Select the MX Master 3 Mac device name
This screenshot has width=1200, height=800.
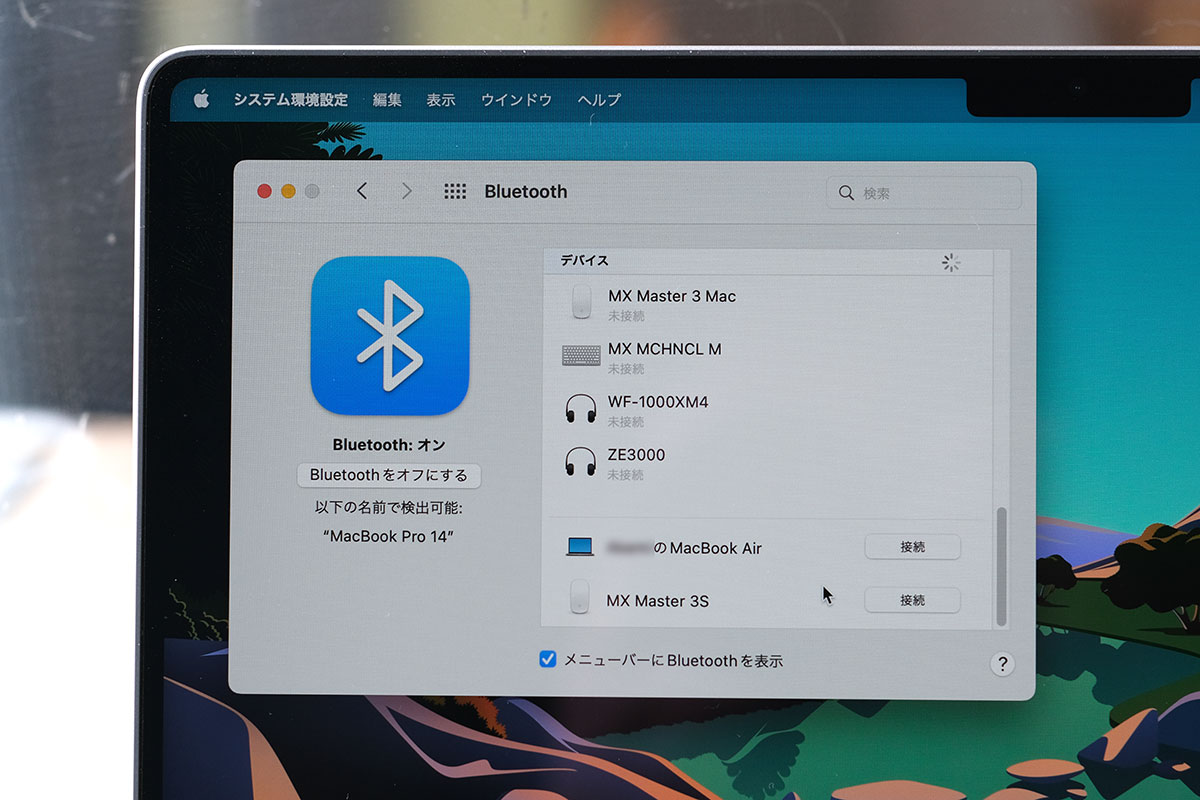672,297
